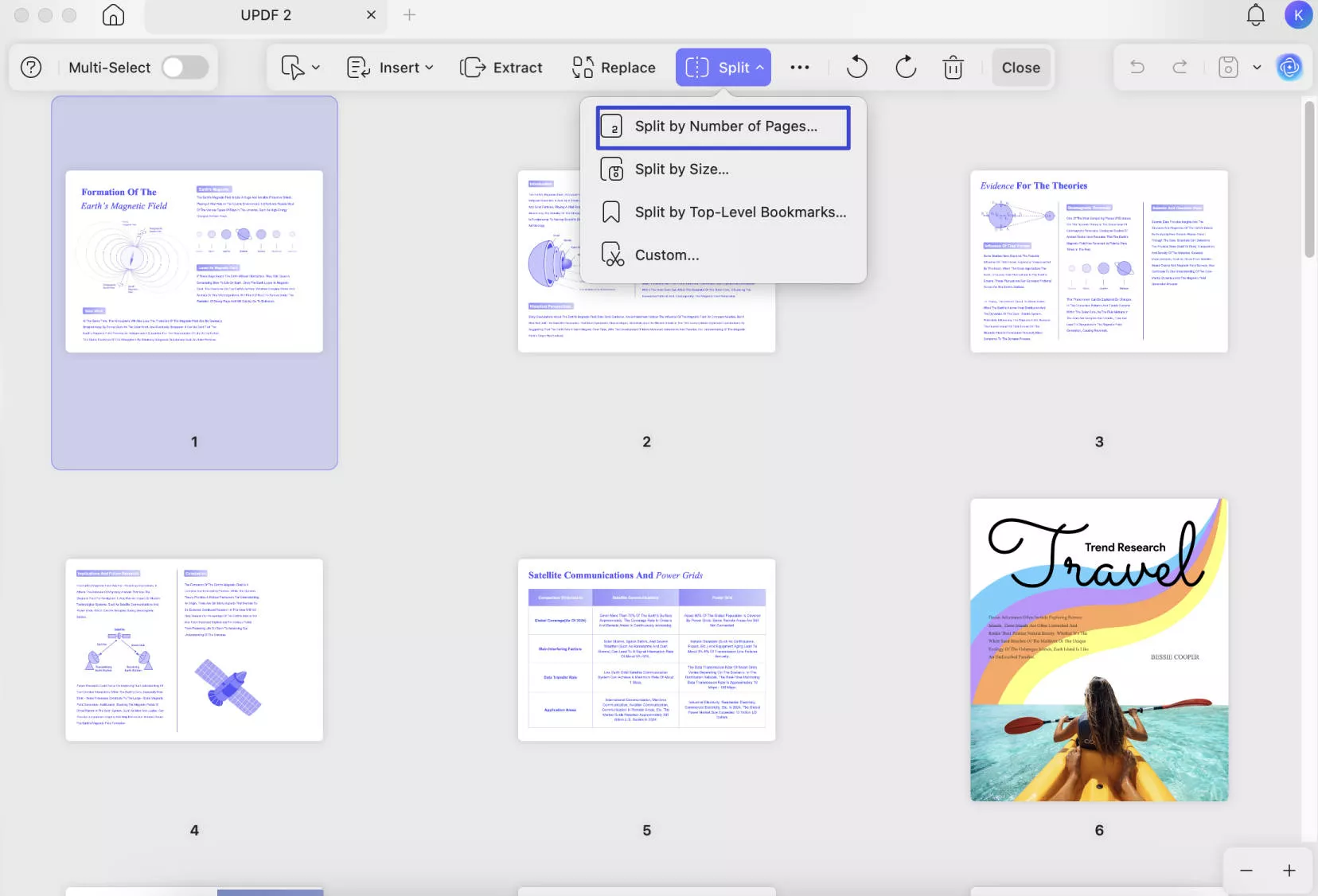Collapse the Split dropdown menu
This screenshot has height=896, width=1318.
723,68
